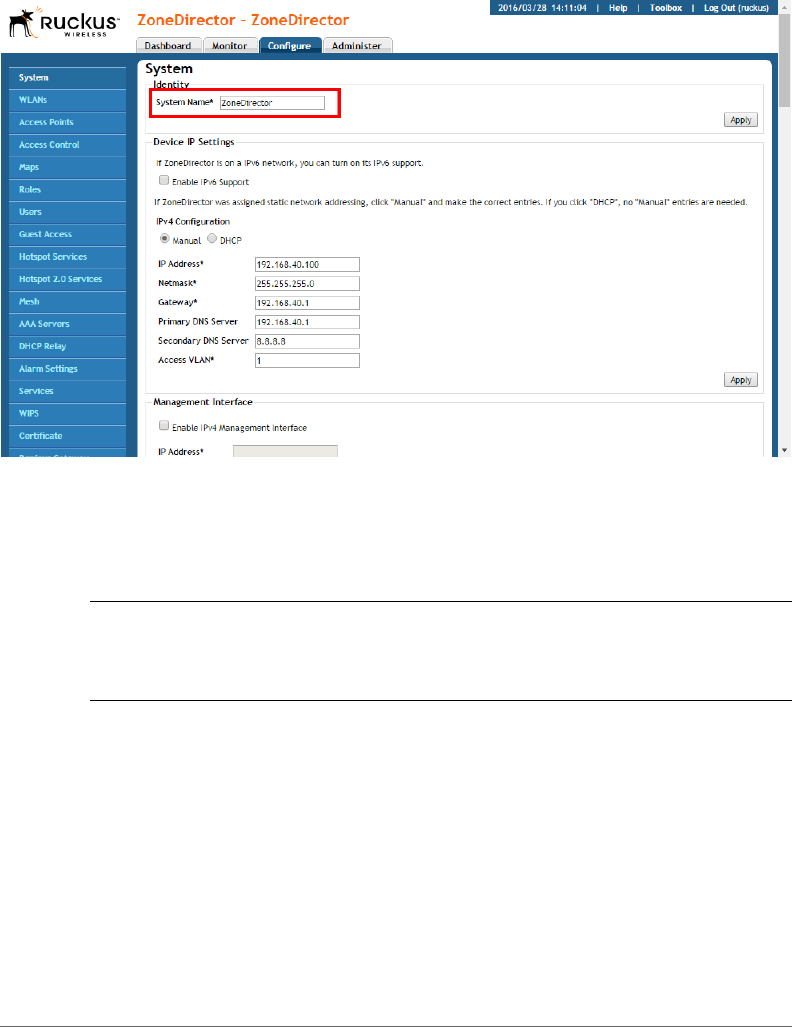Click the Ruckus Wireless logo

click(64, 23)
